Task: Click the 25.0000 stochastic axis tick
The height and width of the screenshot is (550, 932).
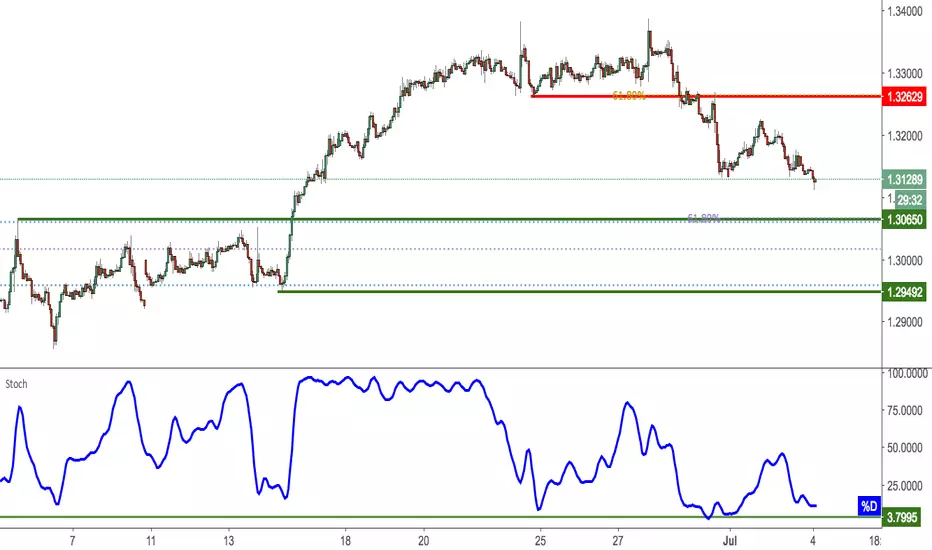Action: pos(907,486)
